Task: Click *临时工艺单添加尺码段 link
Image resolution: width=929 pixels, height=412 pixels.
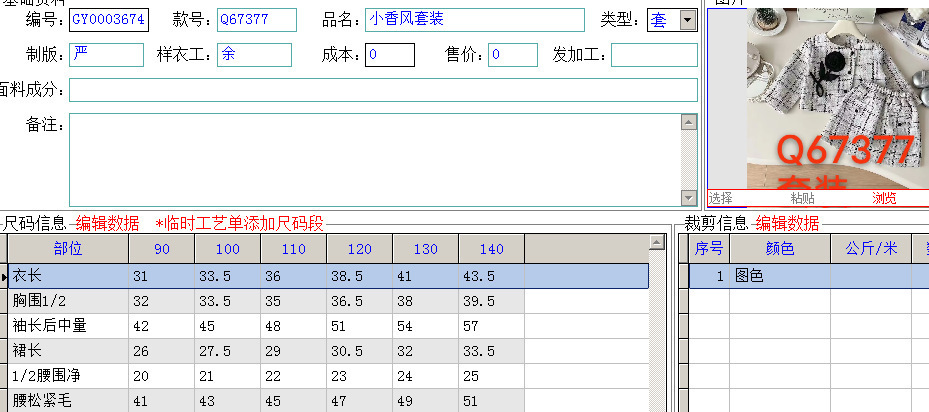Action: click(239, 223)
